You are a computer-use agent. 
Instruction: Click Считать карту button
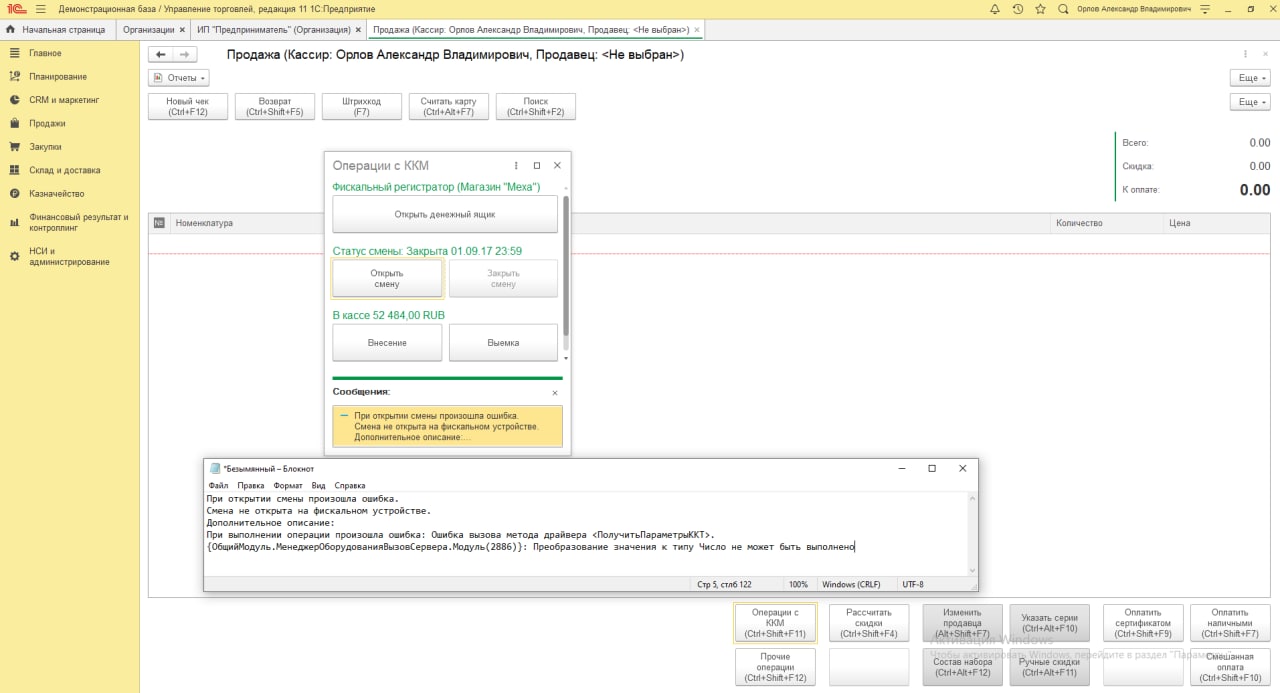point(448,107)
